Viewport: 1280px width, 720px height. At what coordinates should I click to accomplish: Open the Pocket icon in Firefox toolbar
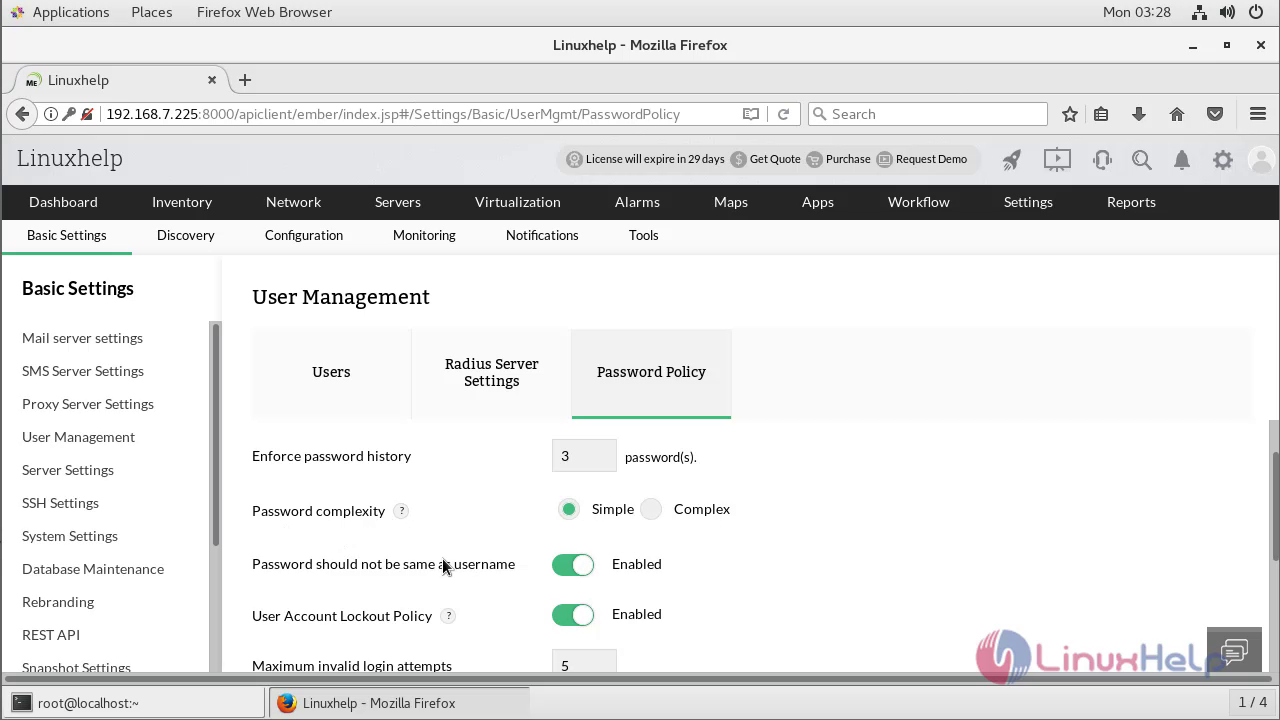pyautogui.click(x=1215, y=114)
